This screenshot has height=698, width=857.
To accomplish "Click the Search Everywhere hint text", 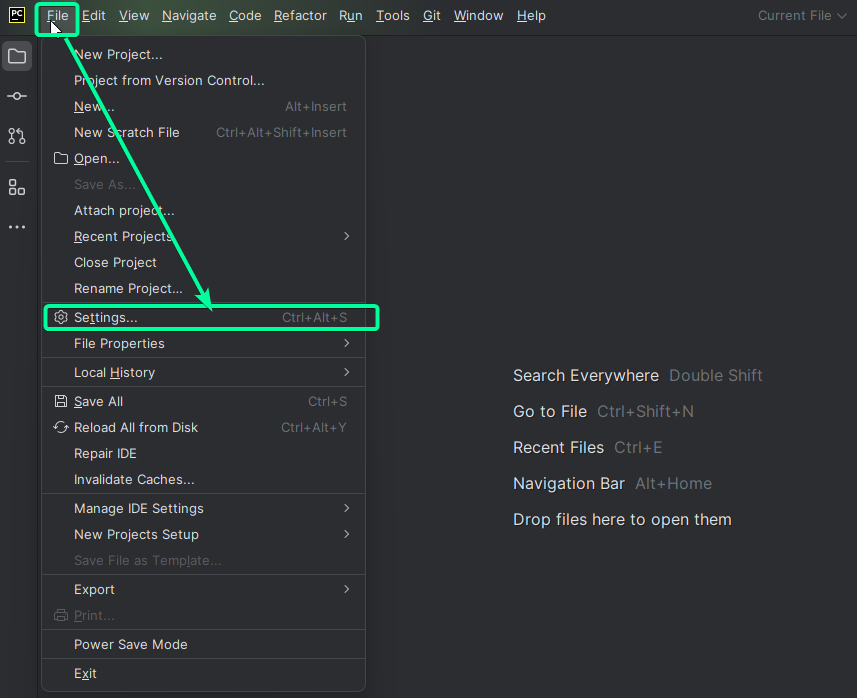I will click(586, 376).
